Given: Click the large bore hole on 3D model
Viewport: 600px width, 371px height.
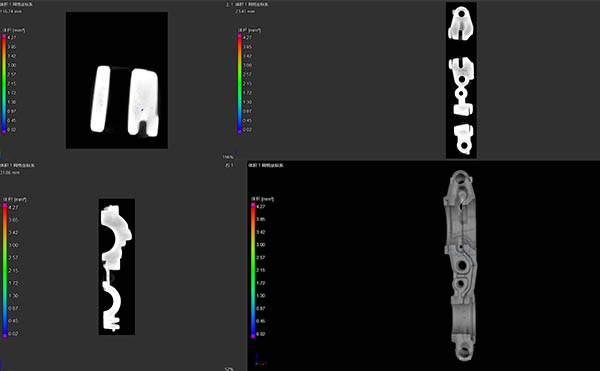Looking at the screenshot, I should (x=461, y=265).
